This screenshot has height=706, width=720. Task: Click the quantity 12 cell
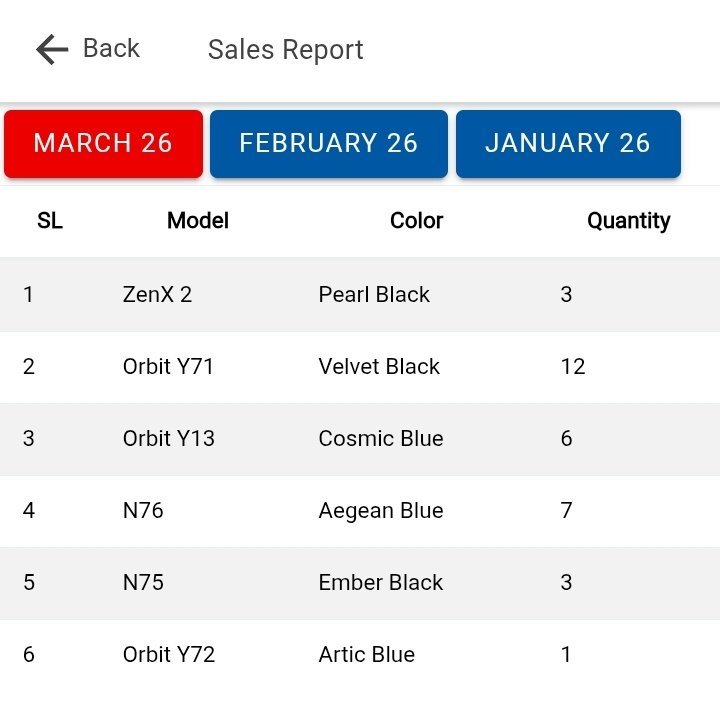pos(573,367)
